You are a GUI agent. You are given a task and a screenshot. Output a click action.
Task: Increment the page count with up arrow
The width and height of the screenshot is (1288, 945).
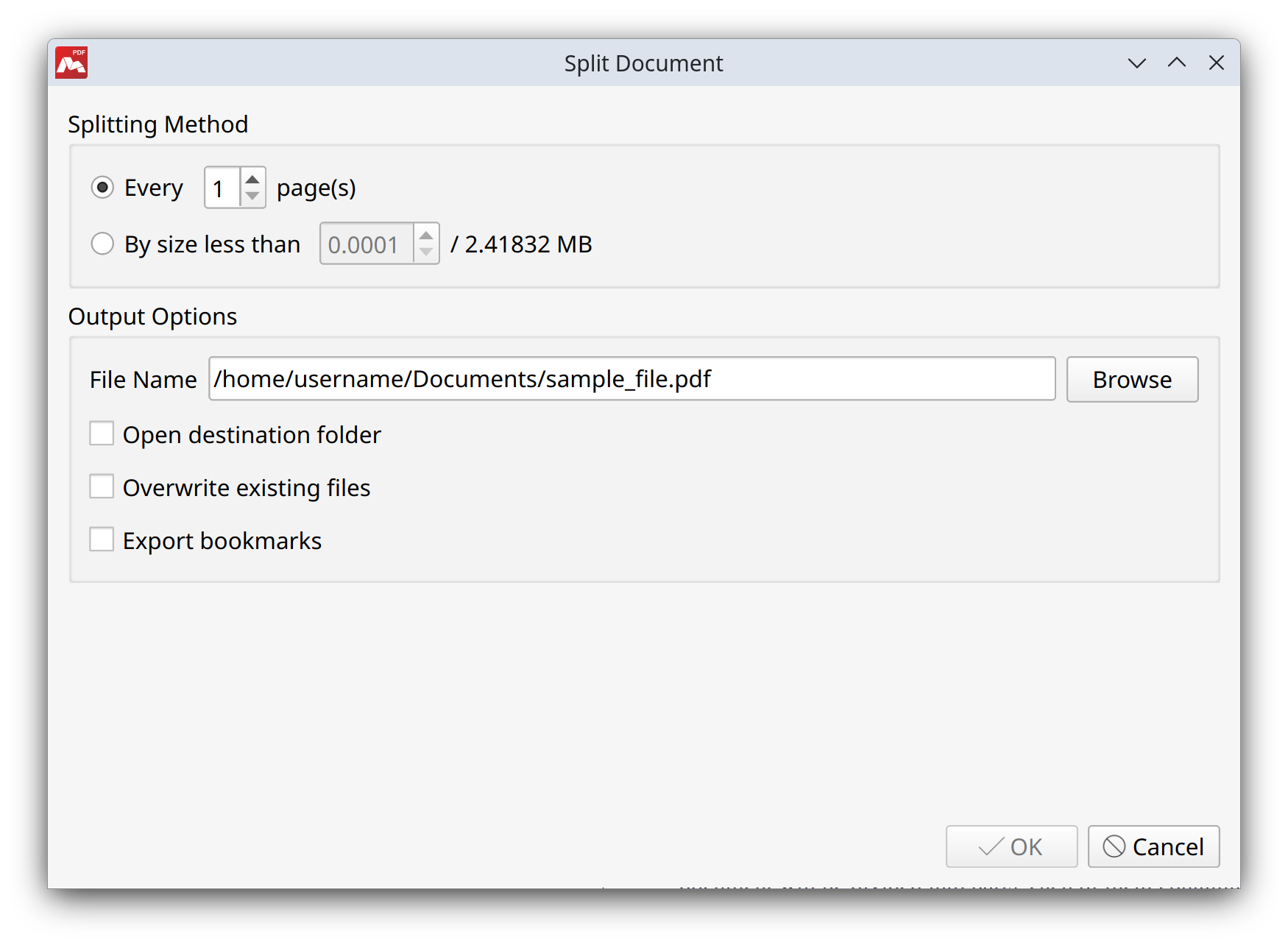coord(252,179)
